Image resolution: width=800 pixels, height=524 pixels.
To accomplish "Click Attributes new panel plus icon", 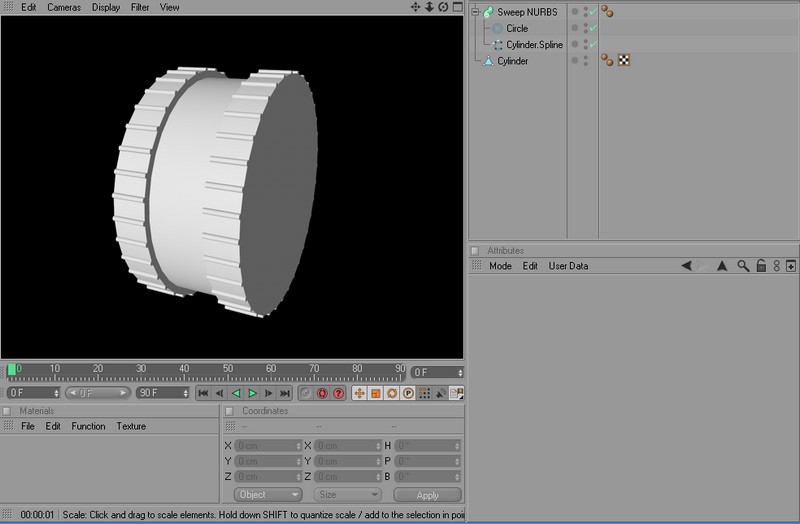I will pyautogui.click(x=791, y=266).
